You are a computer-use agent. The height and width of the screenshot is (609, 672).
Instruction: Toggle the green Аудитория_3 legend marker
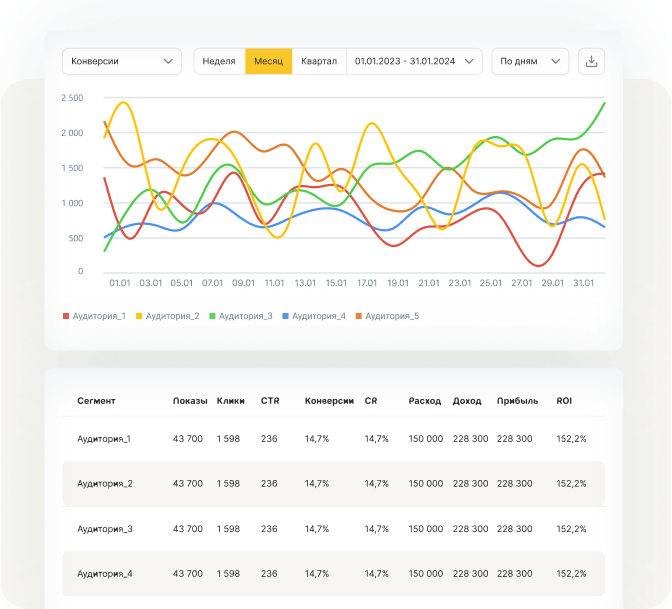[212, 316]
